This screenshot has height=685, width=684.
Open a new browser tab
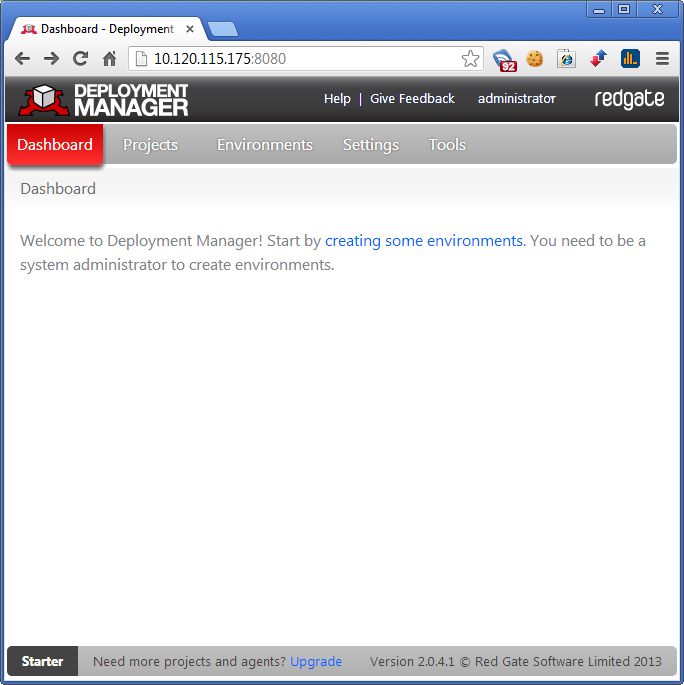pyautogui.click(x=223, y=29)
